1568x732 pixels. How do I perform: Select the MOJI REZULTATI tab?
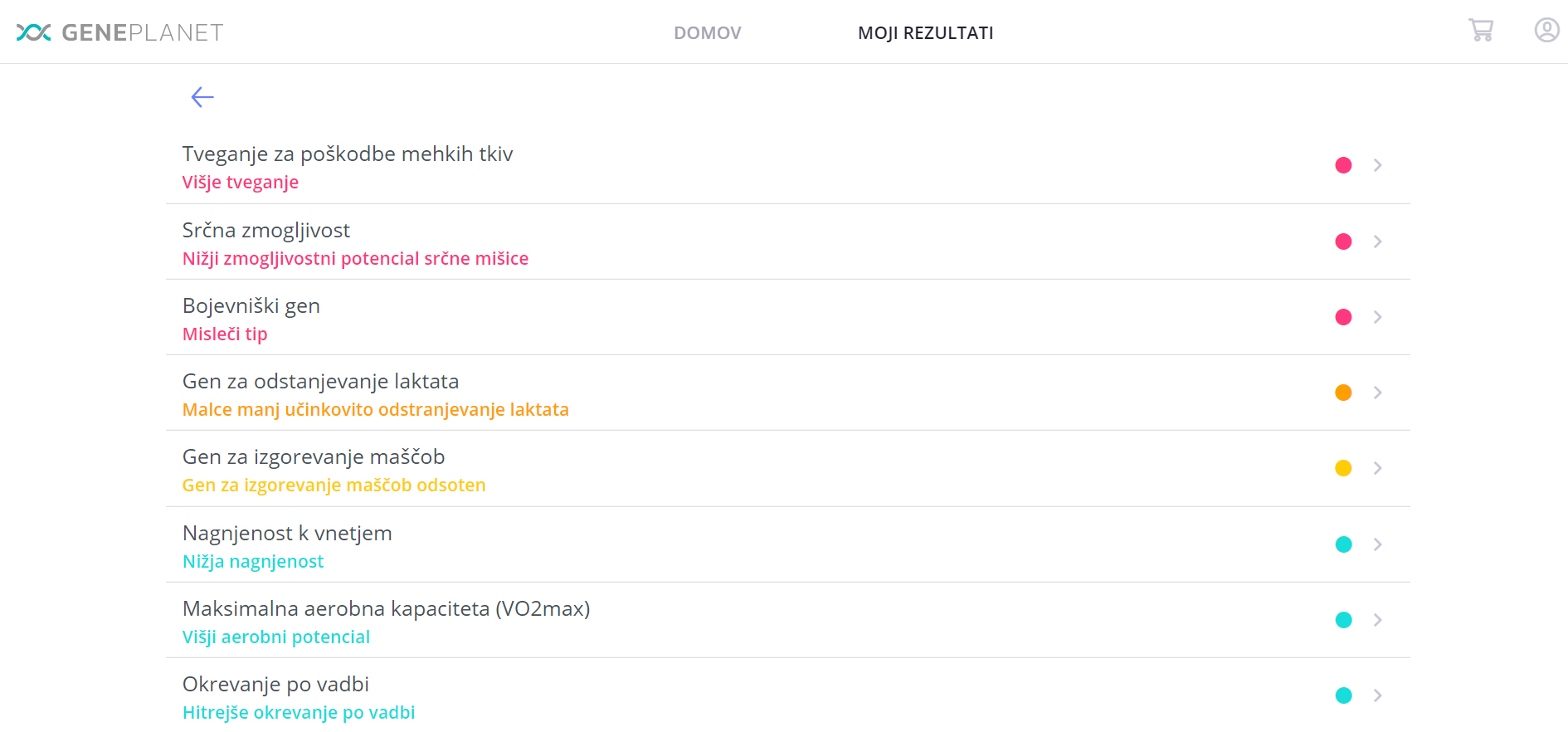(x=926, y=32)
